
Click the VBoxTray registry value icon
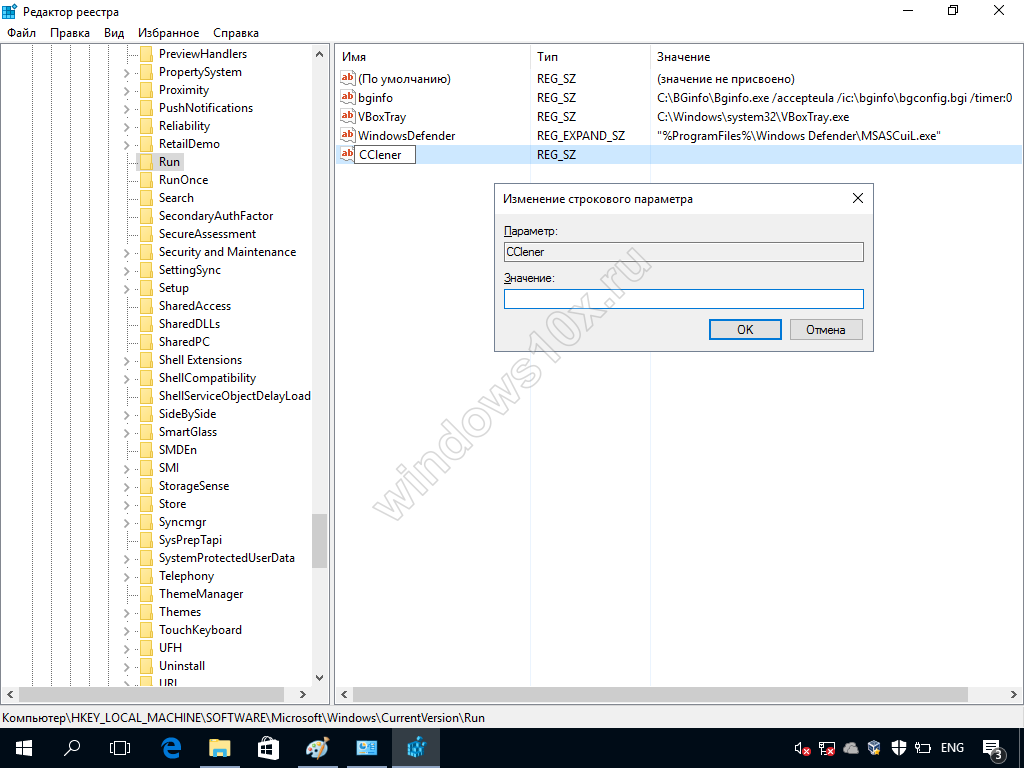(x=347, y=117)
